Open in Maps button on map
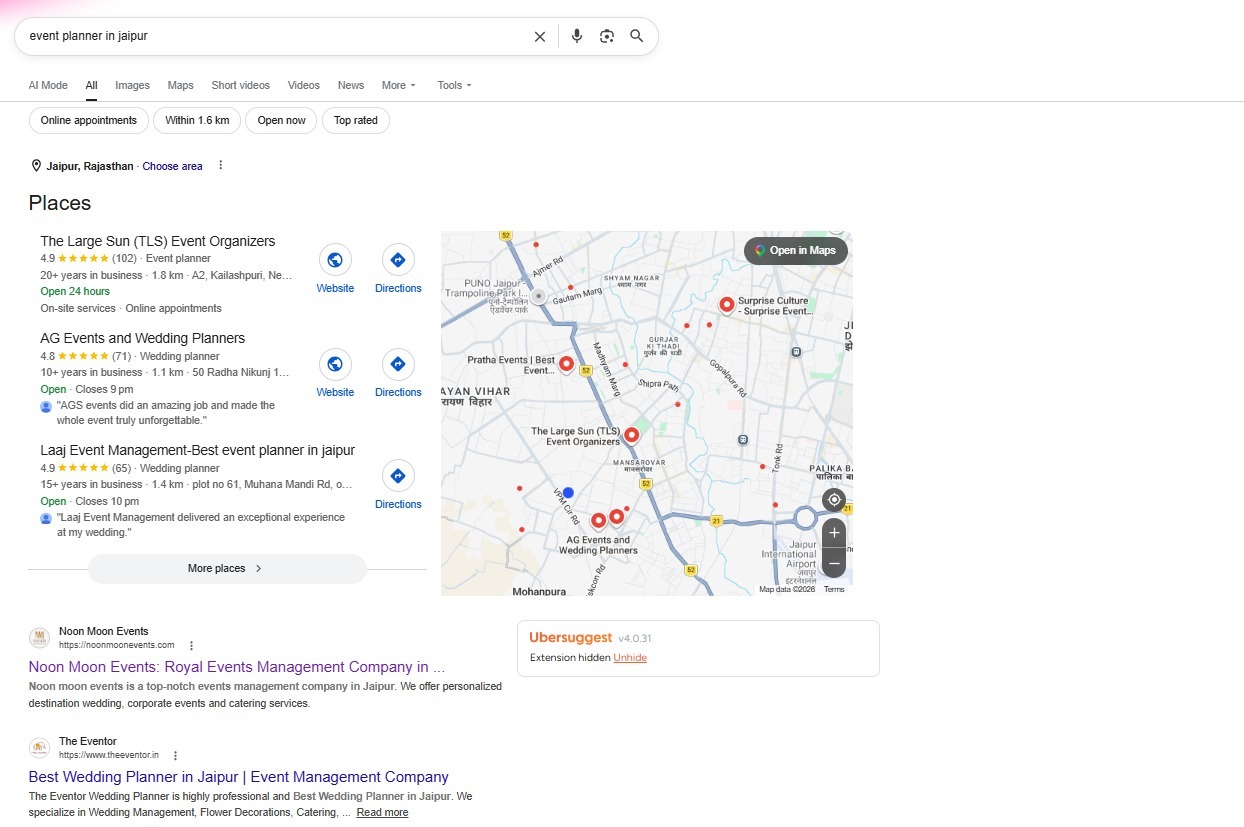1244x827 pixels. pos(796,250)
